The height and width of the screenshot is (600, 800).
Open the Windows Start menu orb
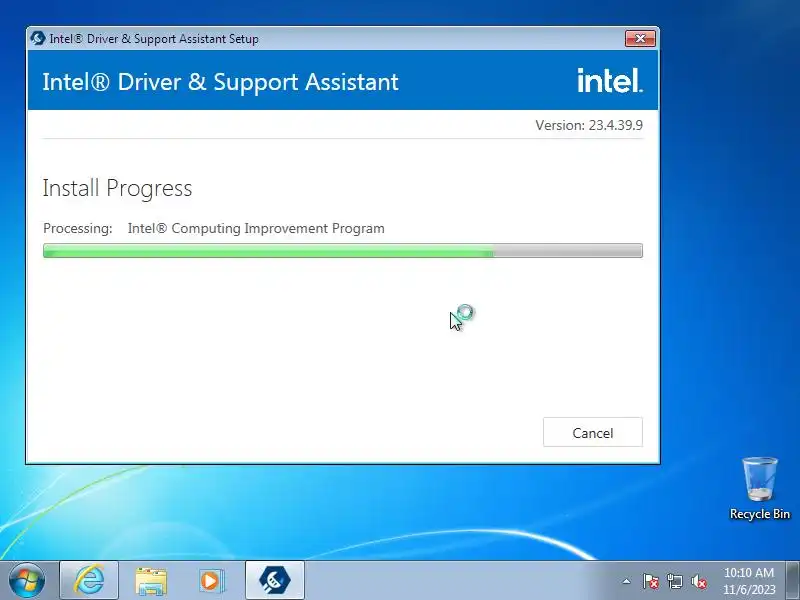click(x=27, y=580)
